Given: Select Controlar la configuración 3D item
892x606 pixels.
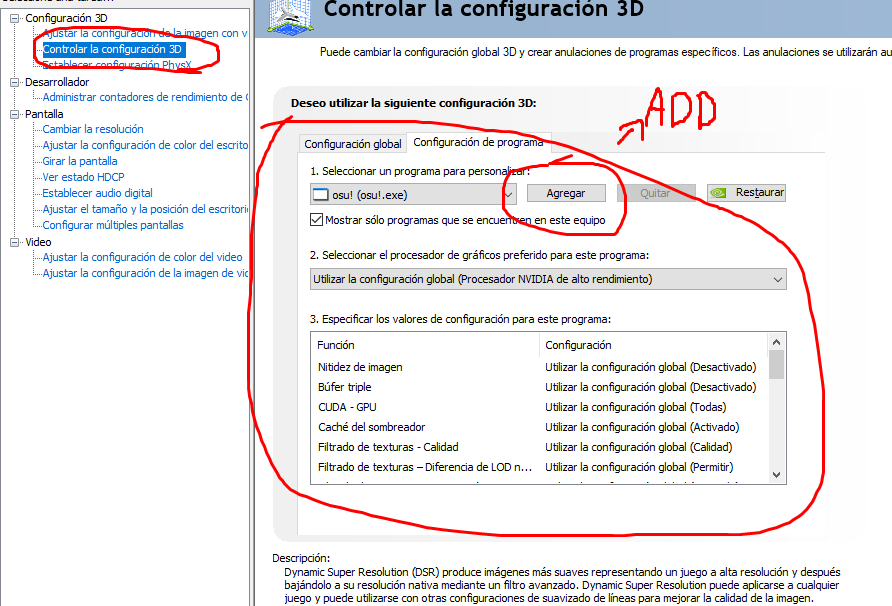Looking at the screenshot, I should pyautogui.click(x=113, y=49).
